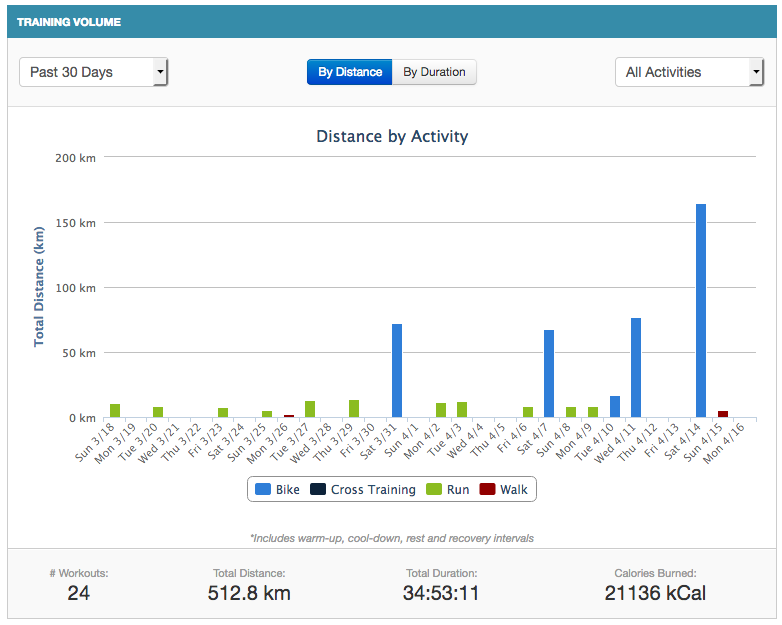Click the Sun 3/18 green run bar
This screenshot has width=782, height=625.
(115, 411)
